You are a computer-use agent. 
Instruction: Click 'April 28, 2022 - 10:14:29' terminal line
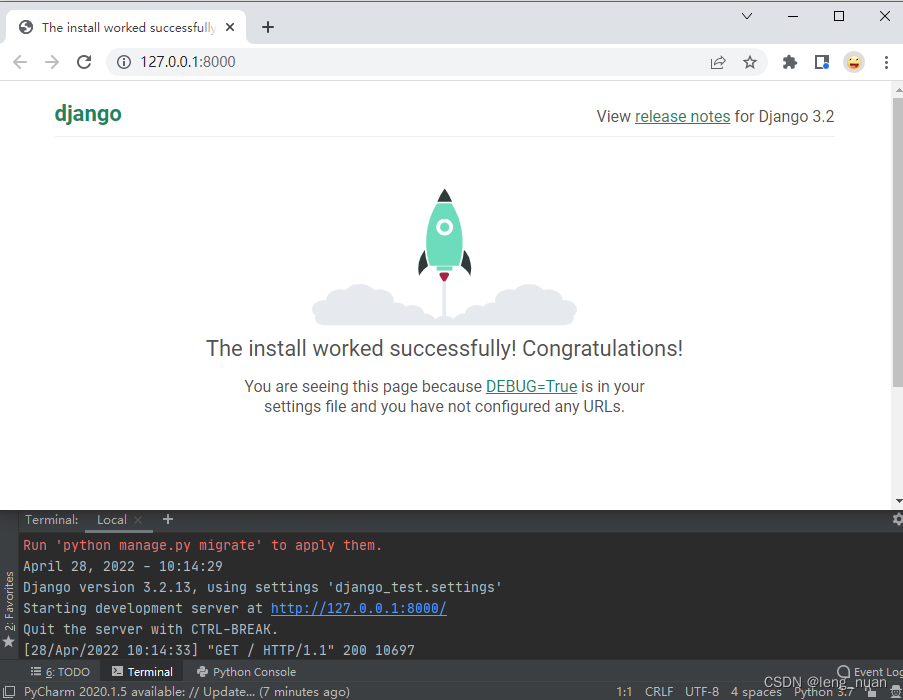click(x=123, y=566)
